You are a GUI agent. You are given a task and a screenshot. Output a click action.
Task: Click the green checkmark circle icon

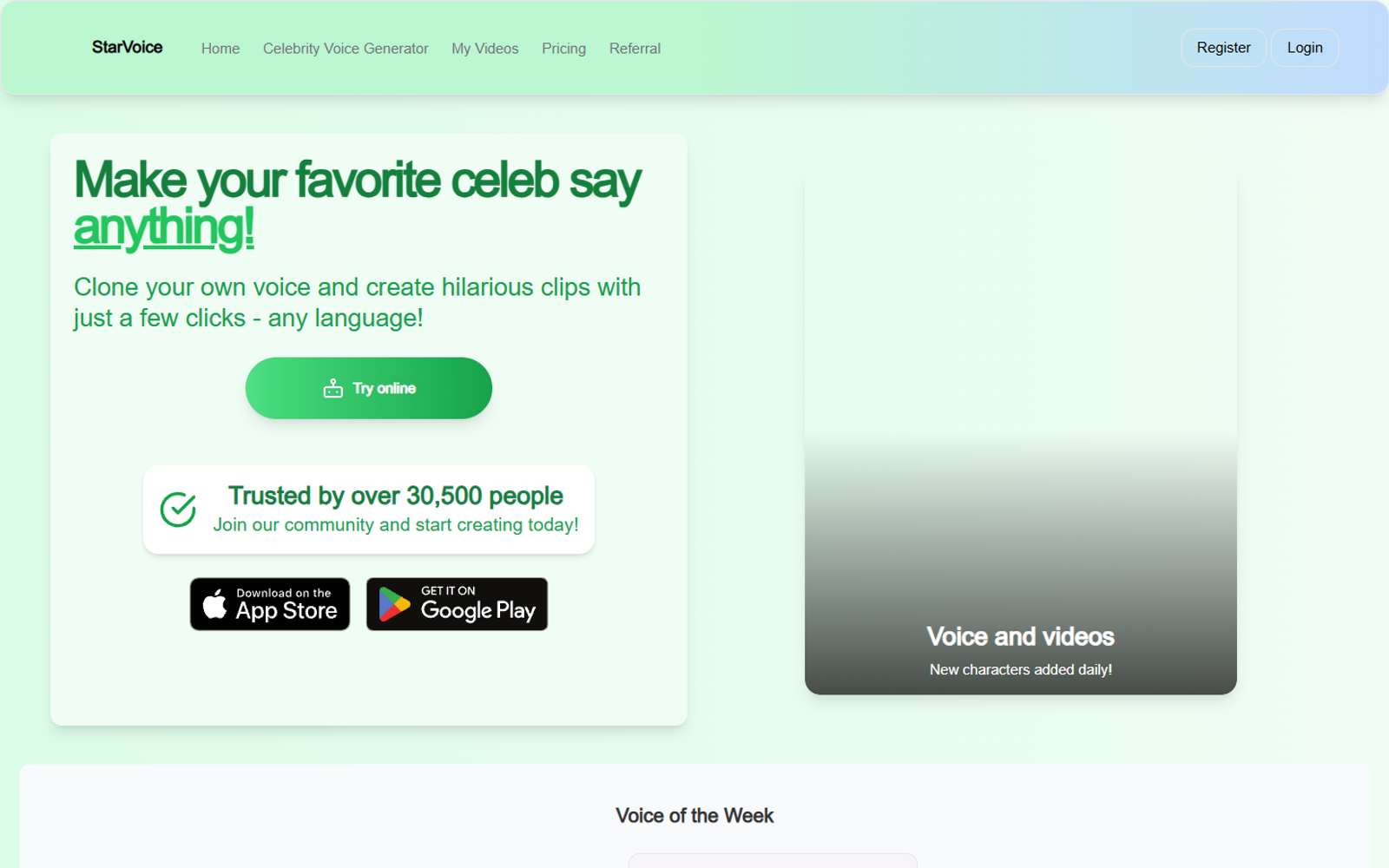(178, 510)
